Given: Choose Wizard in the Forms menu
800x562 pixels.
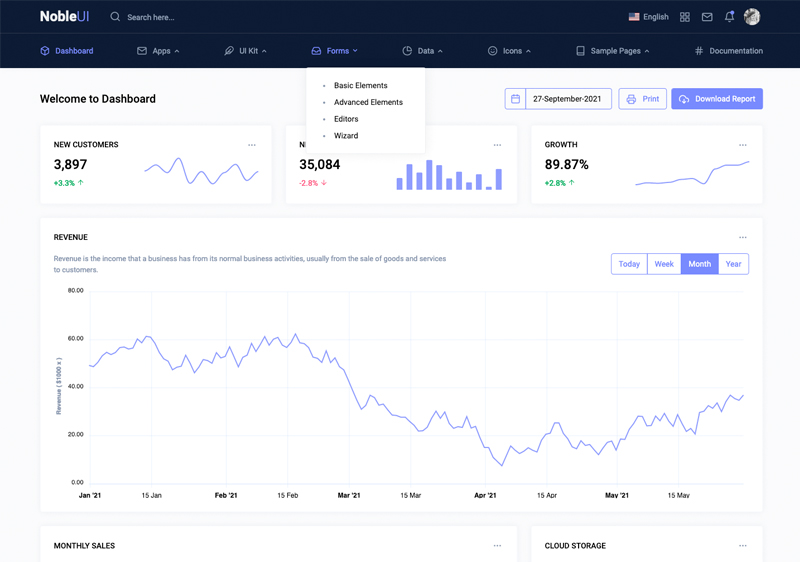Looking at the screenshot, I should (x=346, y=136).
